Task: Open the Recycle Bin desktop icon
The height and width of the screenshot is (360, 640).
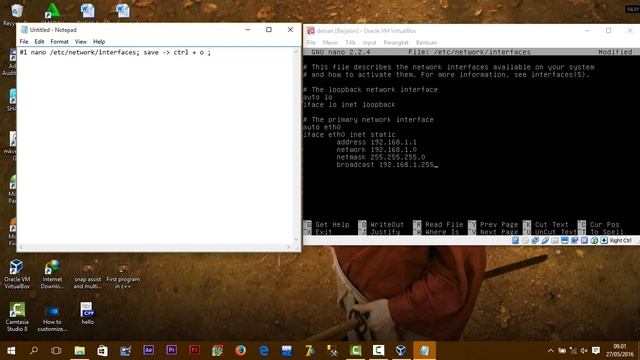Action: tap(16, 14)
